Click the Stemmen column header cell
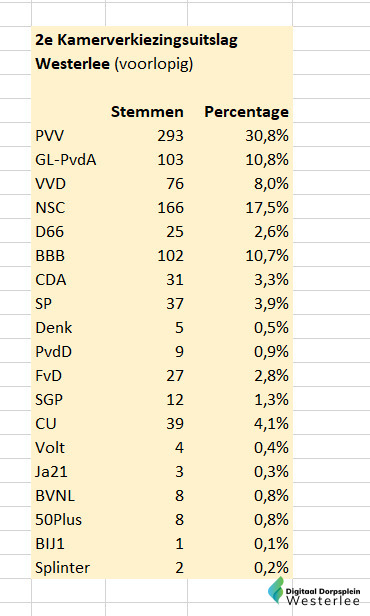 pyautogui.click(x=147, y=112)
